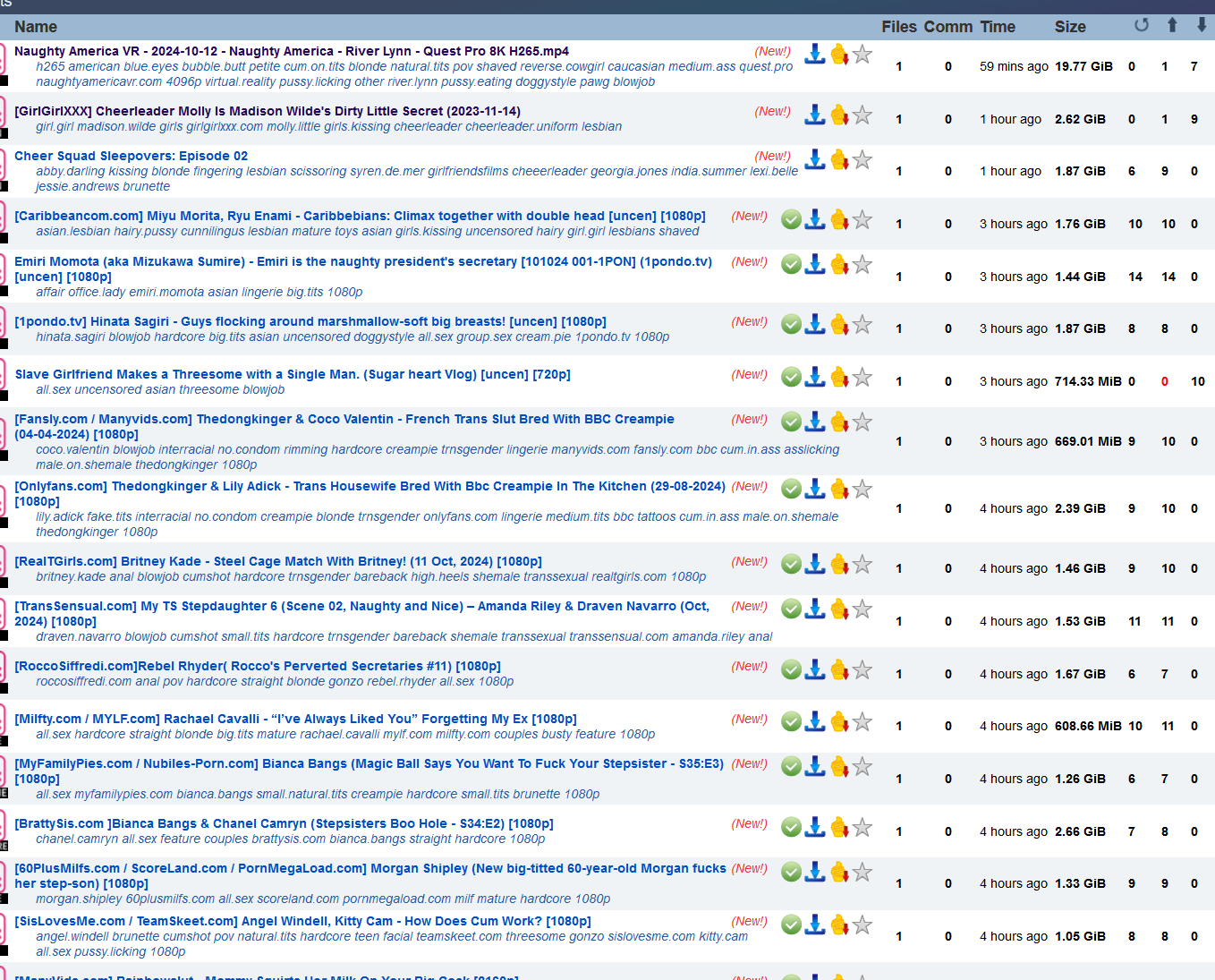Star the 1.53 GiB TransSensual torrent
The image size is (1215, 980).
862,609
